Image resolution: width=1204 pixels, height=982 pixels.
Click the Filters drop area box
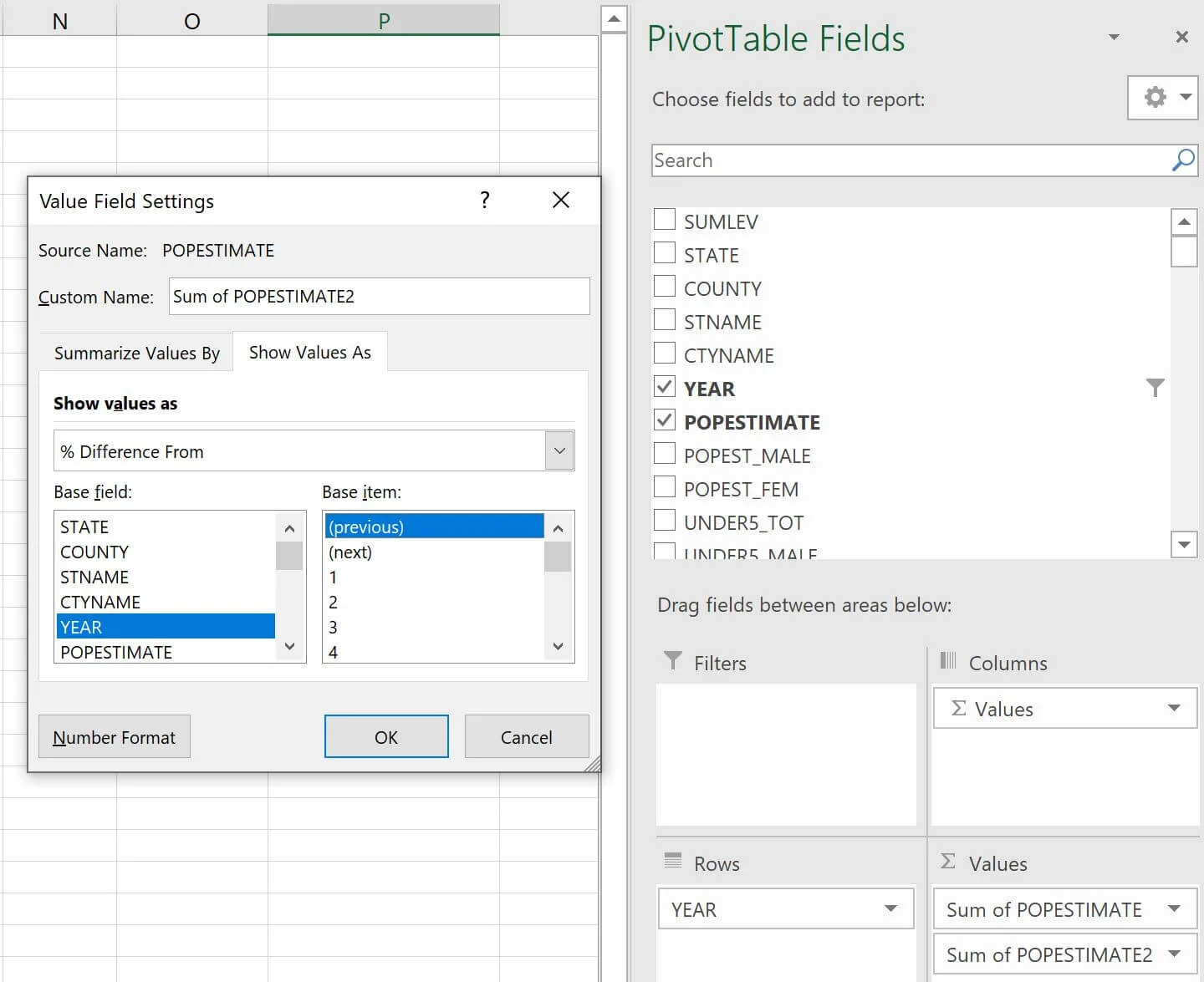coord(786,754)
